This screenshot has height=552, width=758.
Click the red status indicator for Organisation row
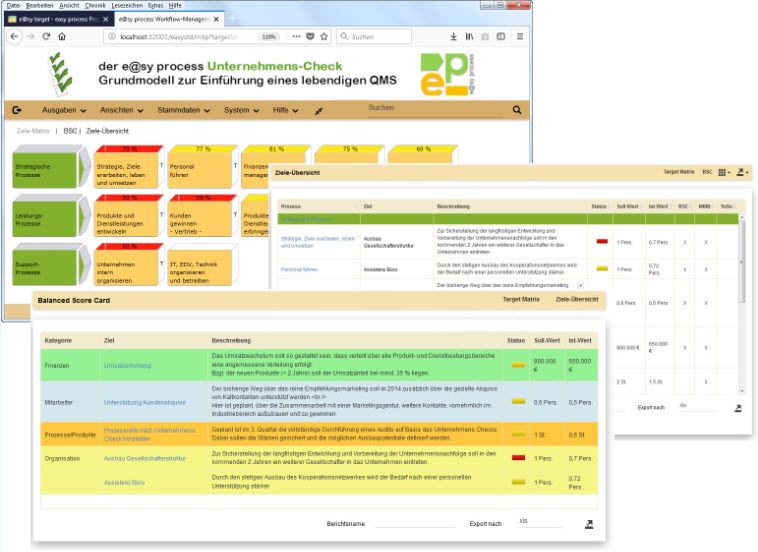(517, 458)
